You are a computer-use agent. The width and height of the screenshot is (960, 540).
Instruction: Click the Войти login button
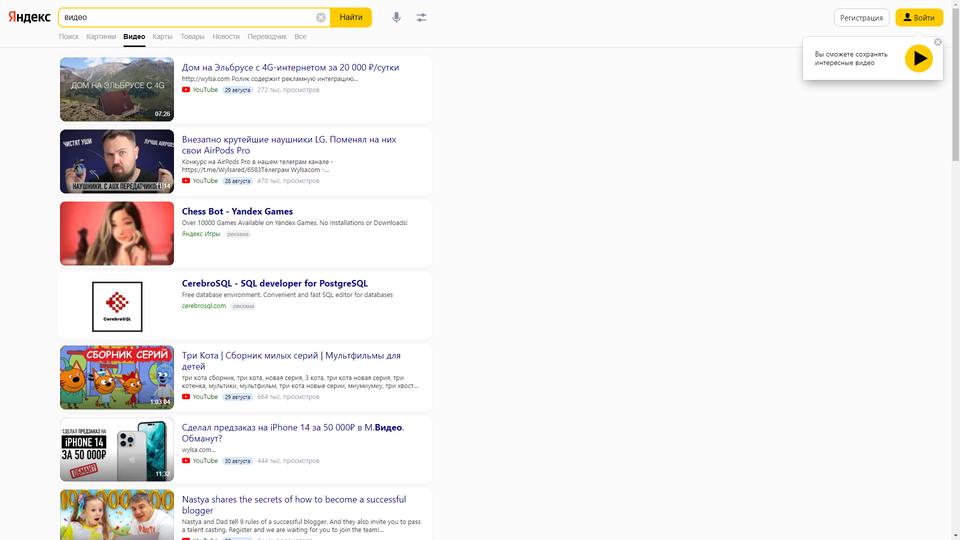point(919,18)
